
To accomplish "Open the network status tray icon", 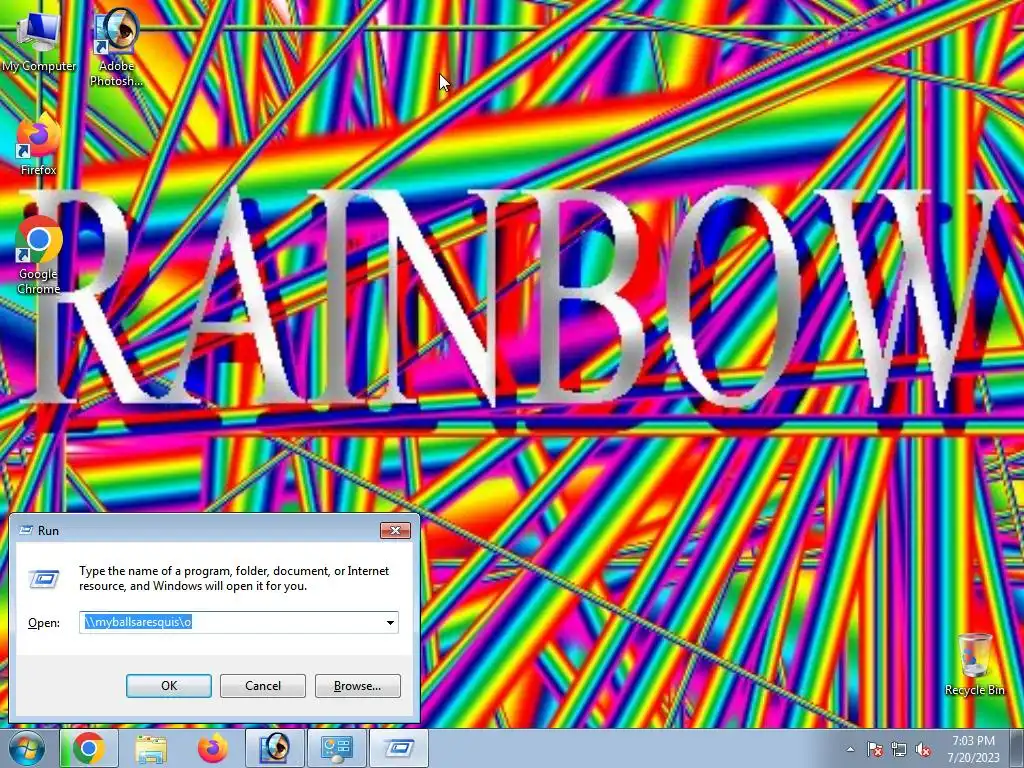I will coord(899,749).
